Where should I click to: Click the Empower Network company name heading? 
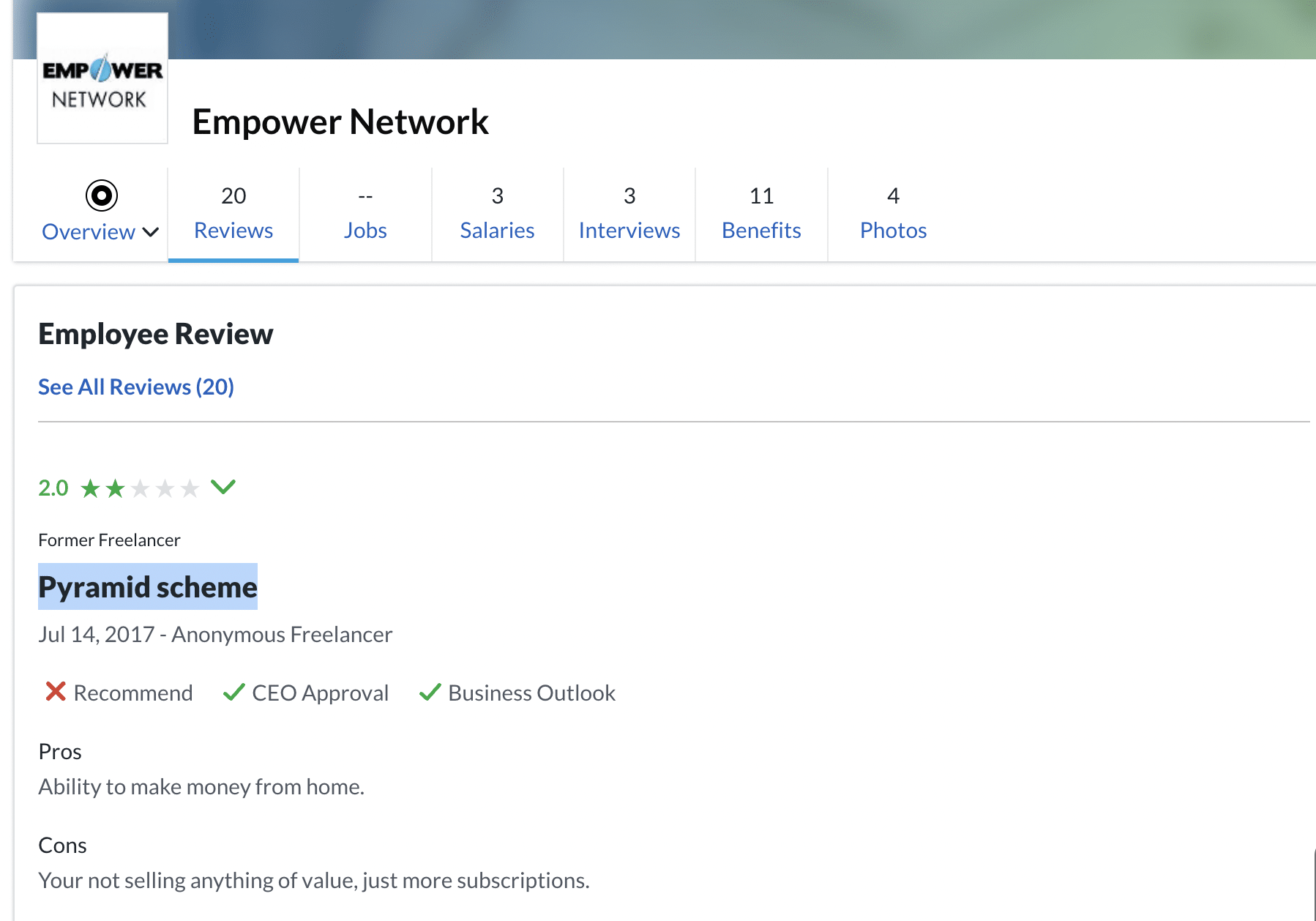pyautogui.click(x=340, y=122)
